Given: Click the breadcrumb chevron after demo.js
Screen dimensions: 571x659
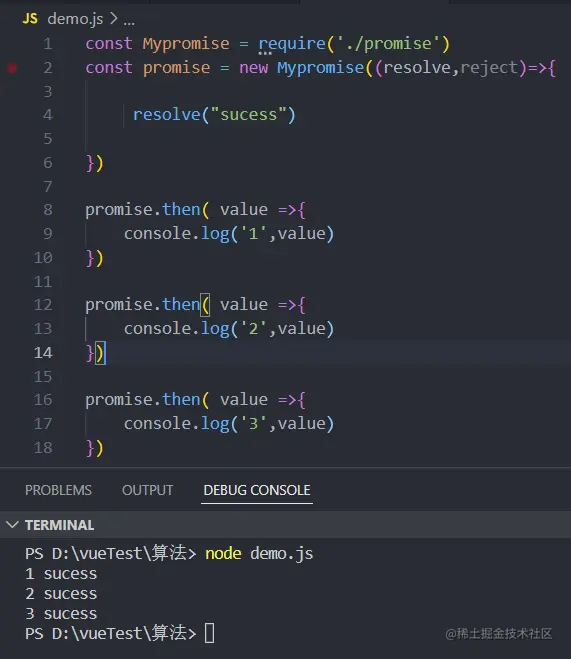Looking at the screenshot, I should pos(113,18).
